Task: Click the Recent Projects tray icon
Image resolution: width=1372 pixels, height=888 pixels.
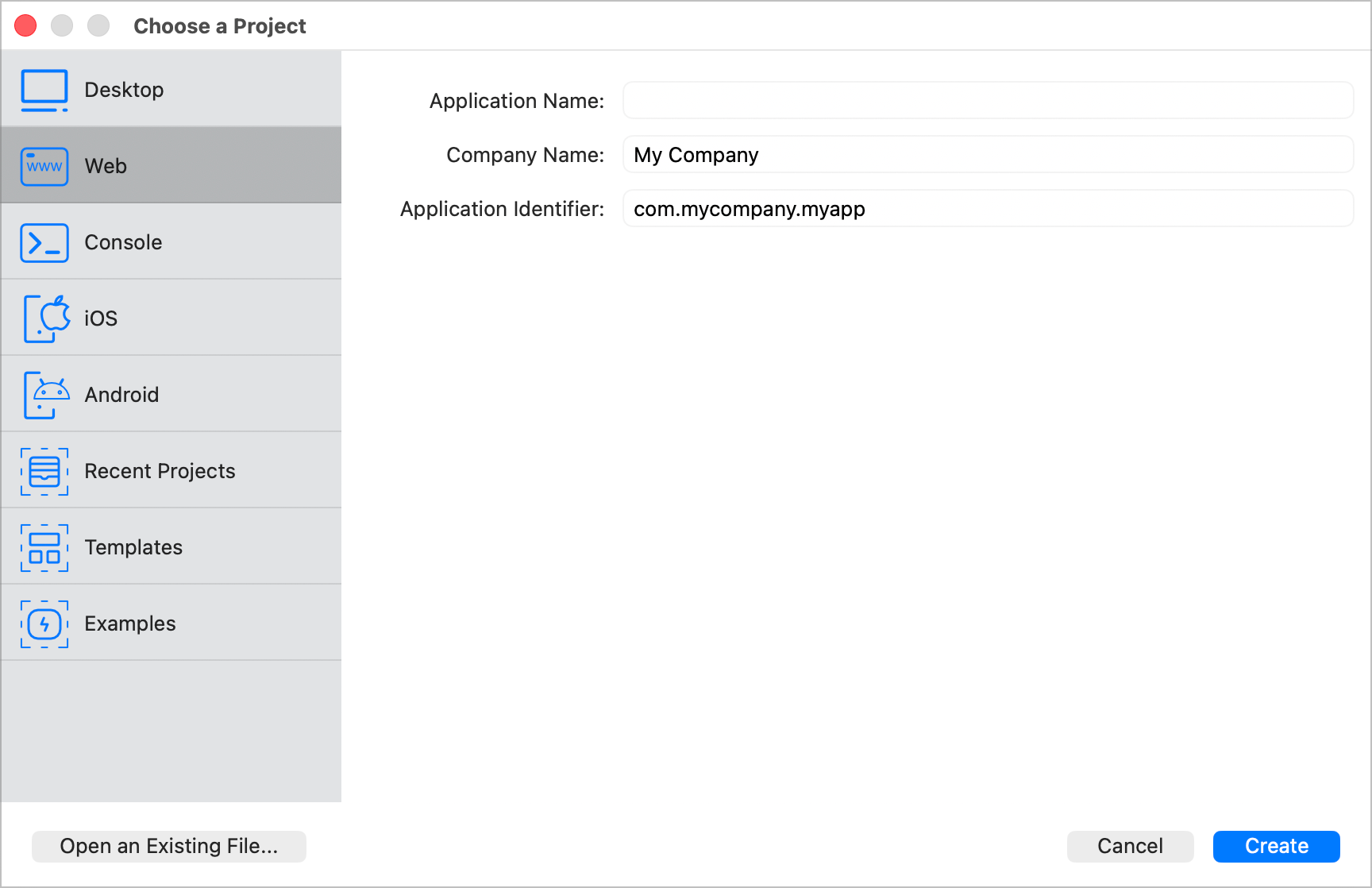Action: (44, 471)
